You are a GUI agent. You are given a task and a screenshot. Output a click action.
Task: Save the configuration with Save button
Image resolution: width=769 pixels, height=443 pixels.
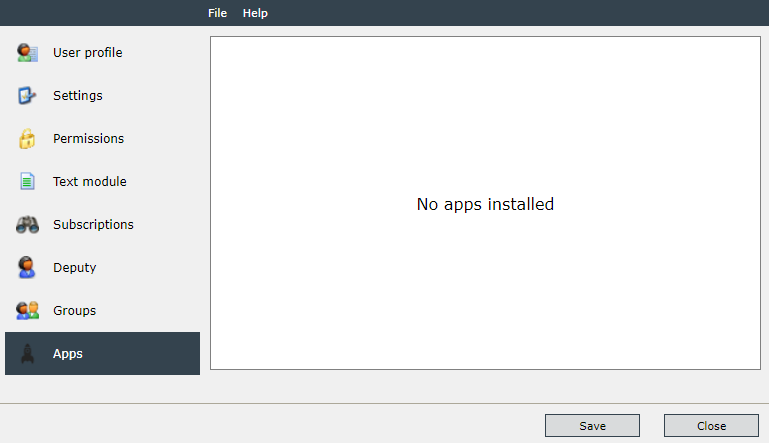[592, 425]
